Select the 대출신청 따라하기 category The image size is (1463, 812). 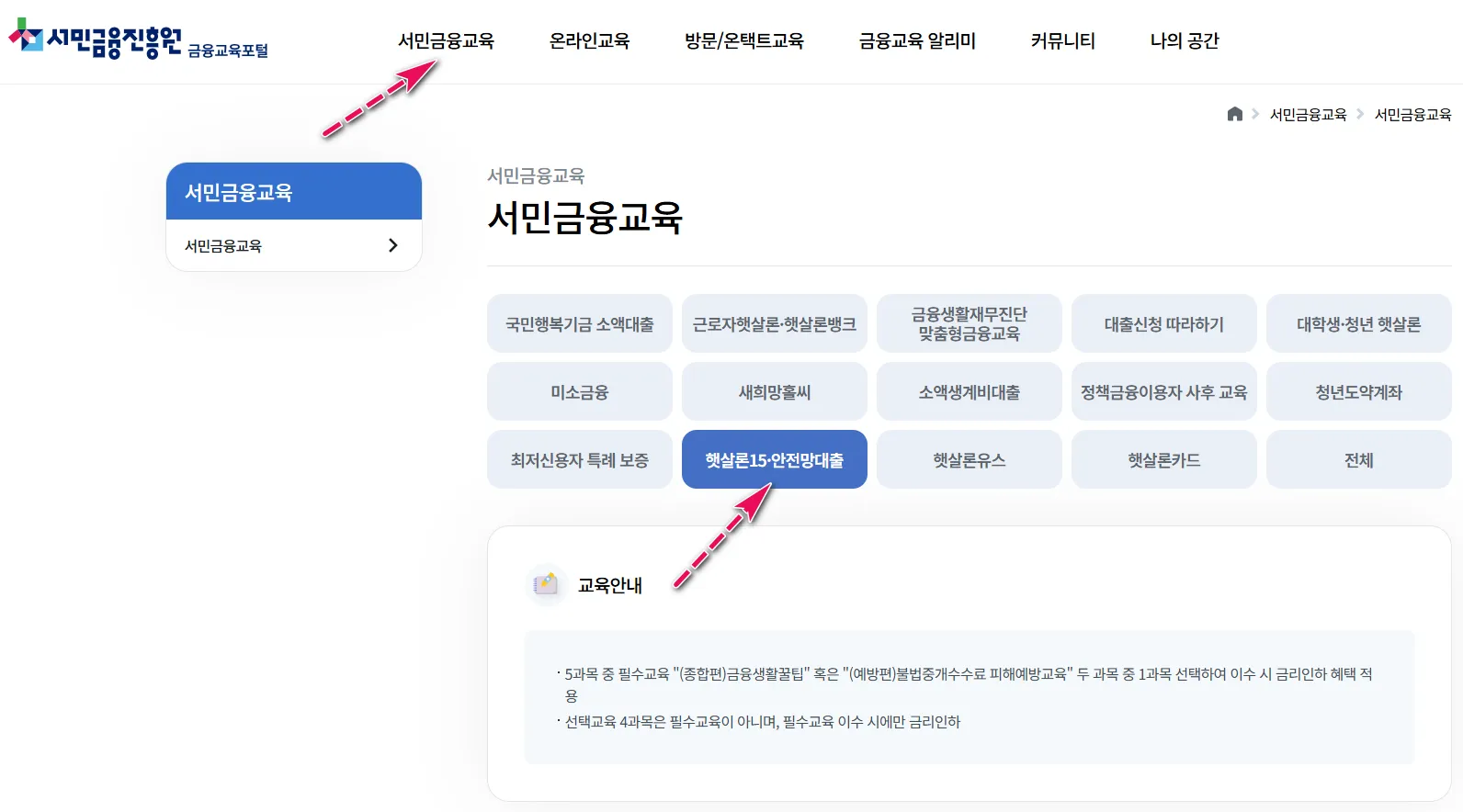1164,323
